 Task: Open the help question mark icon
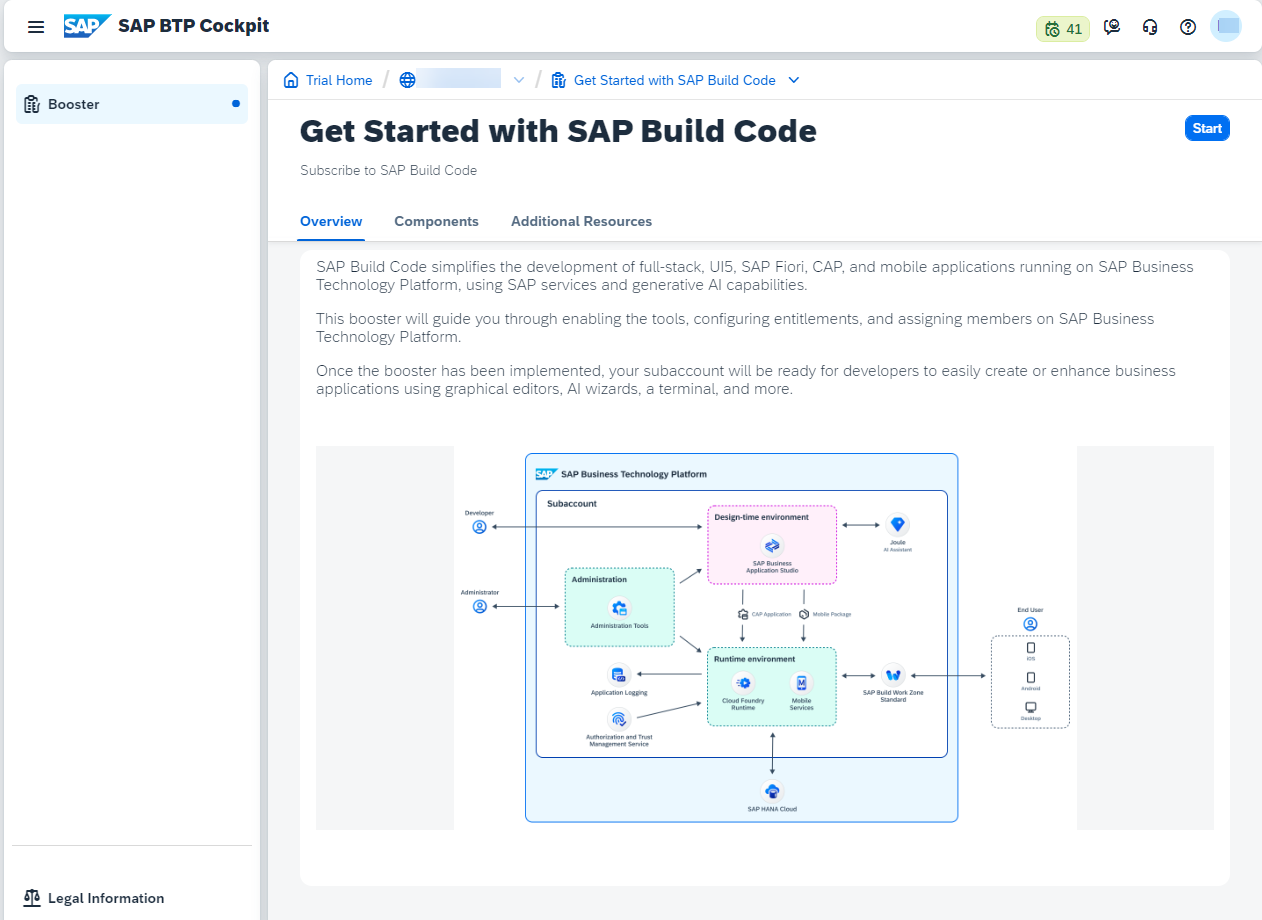coord(1188,28)
